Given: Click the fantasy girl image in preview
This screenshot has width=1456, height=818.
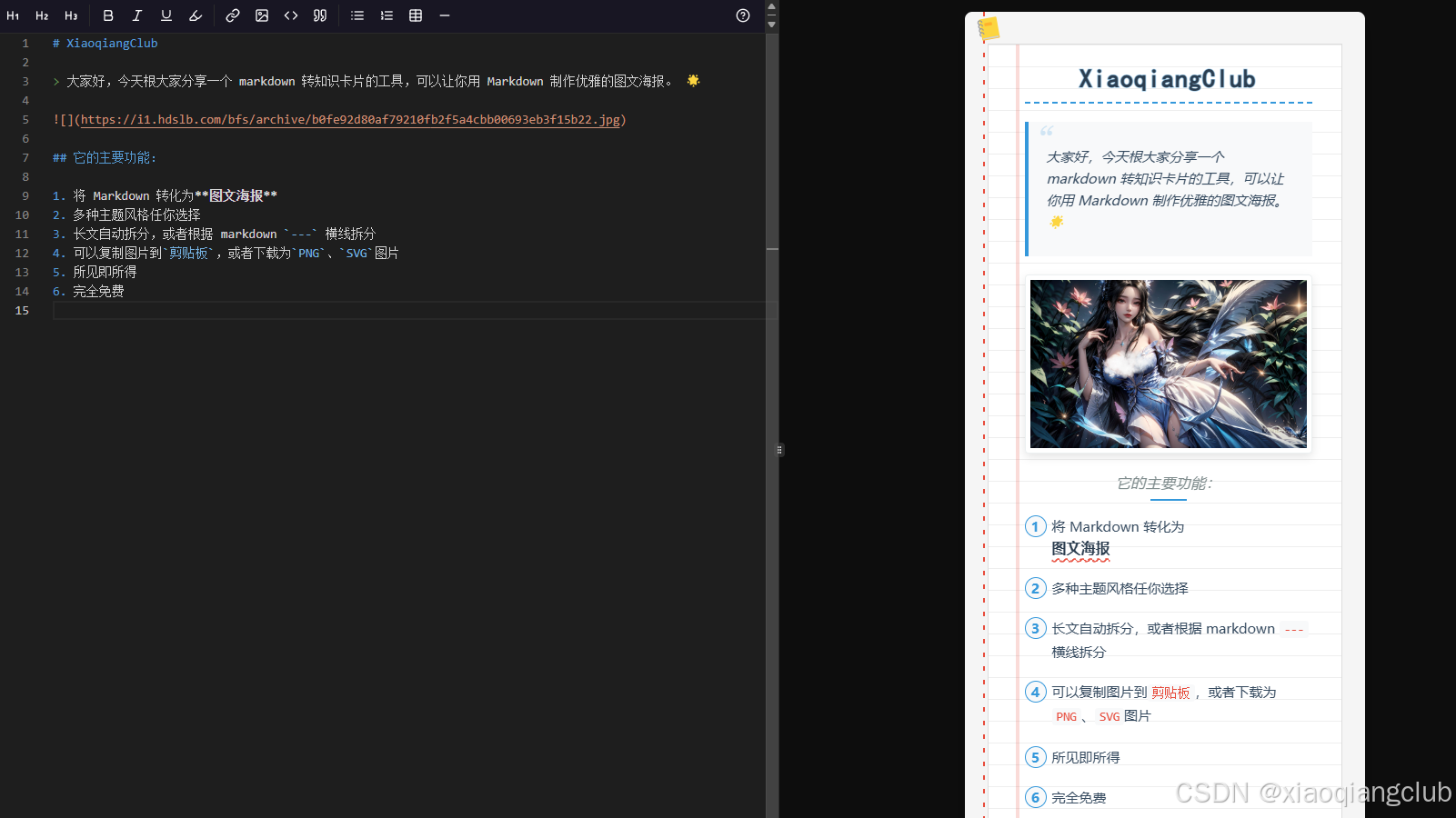Looking at the screenshot, I should click(x=1169, y=364).
